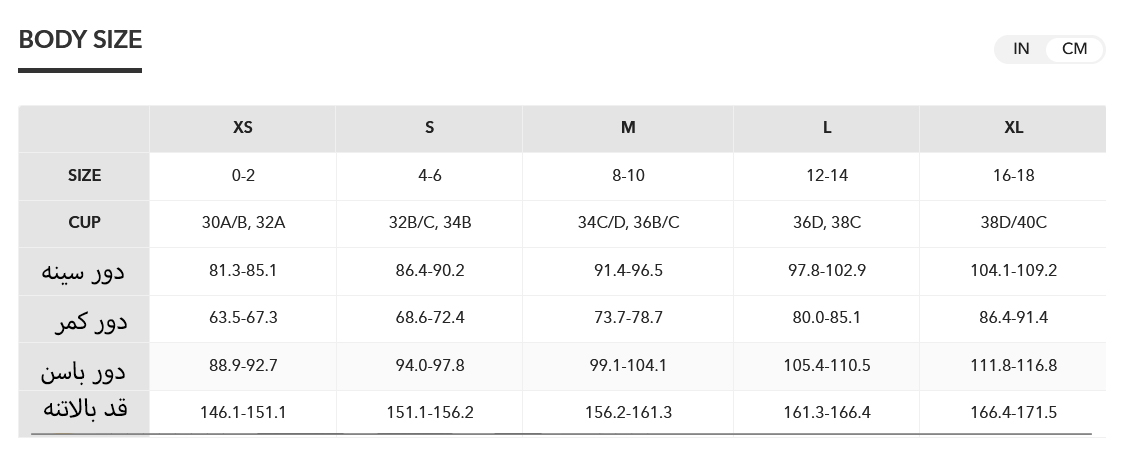Select the M column header
This screenshot has height=454, width=1124.
coord(628,128)
